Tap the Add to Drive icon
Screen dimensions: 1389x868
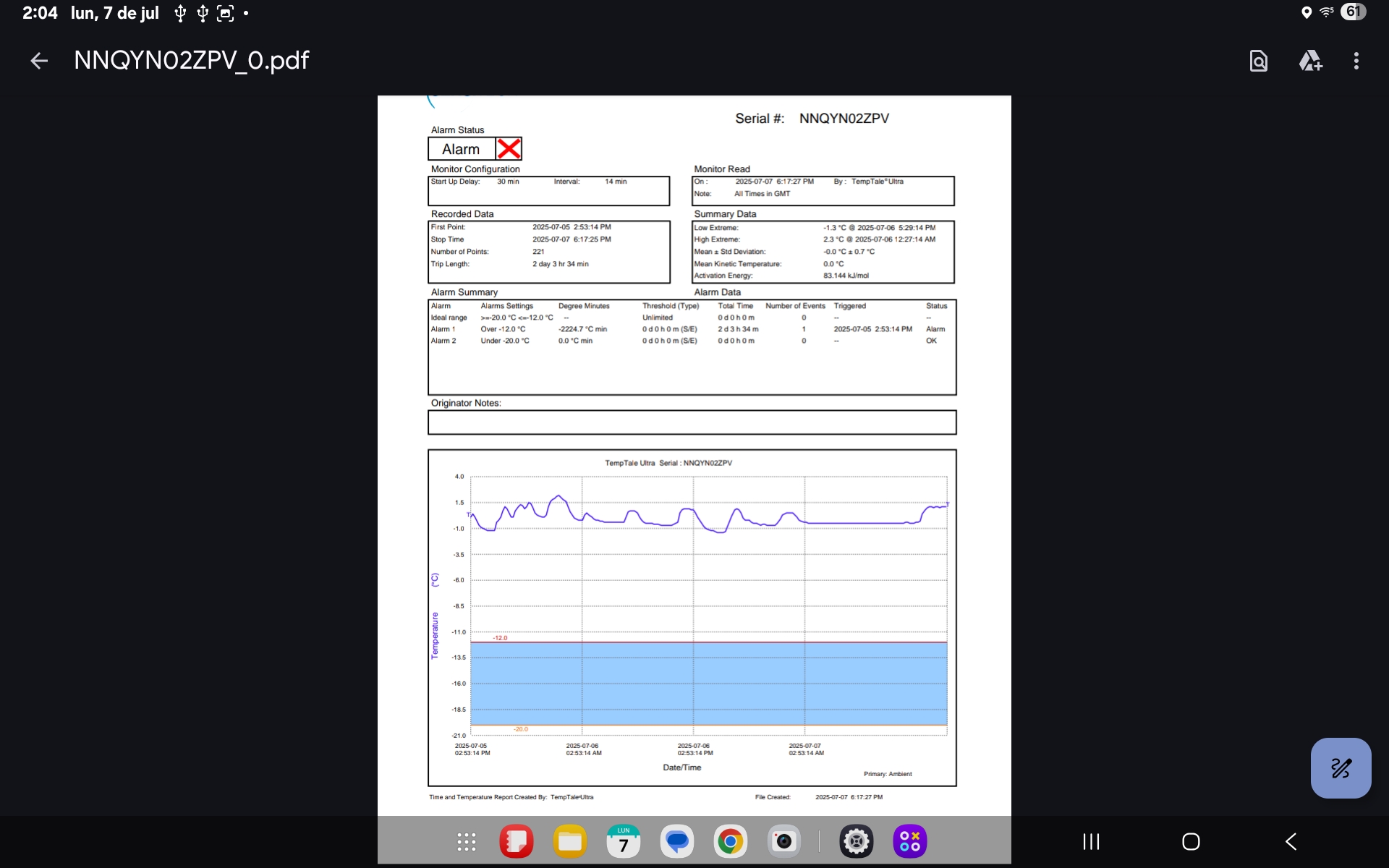[1310, 61]
